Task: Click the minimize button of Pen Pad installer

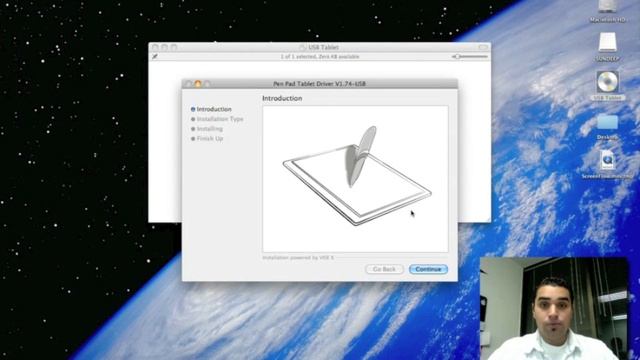Action: coord(198,84)
